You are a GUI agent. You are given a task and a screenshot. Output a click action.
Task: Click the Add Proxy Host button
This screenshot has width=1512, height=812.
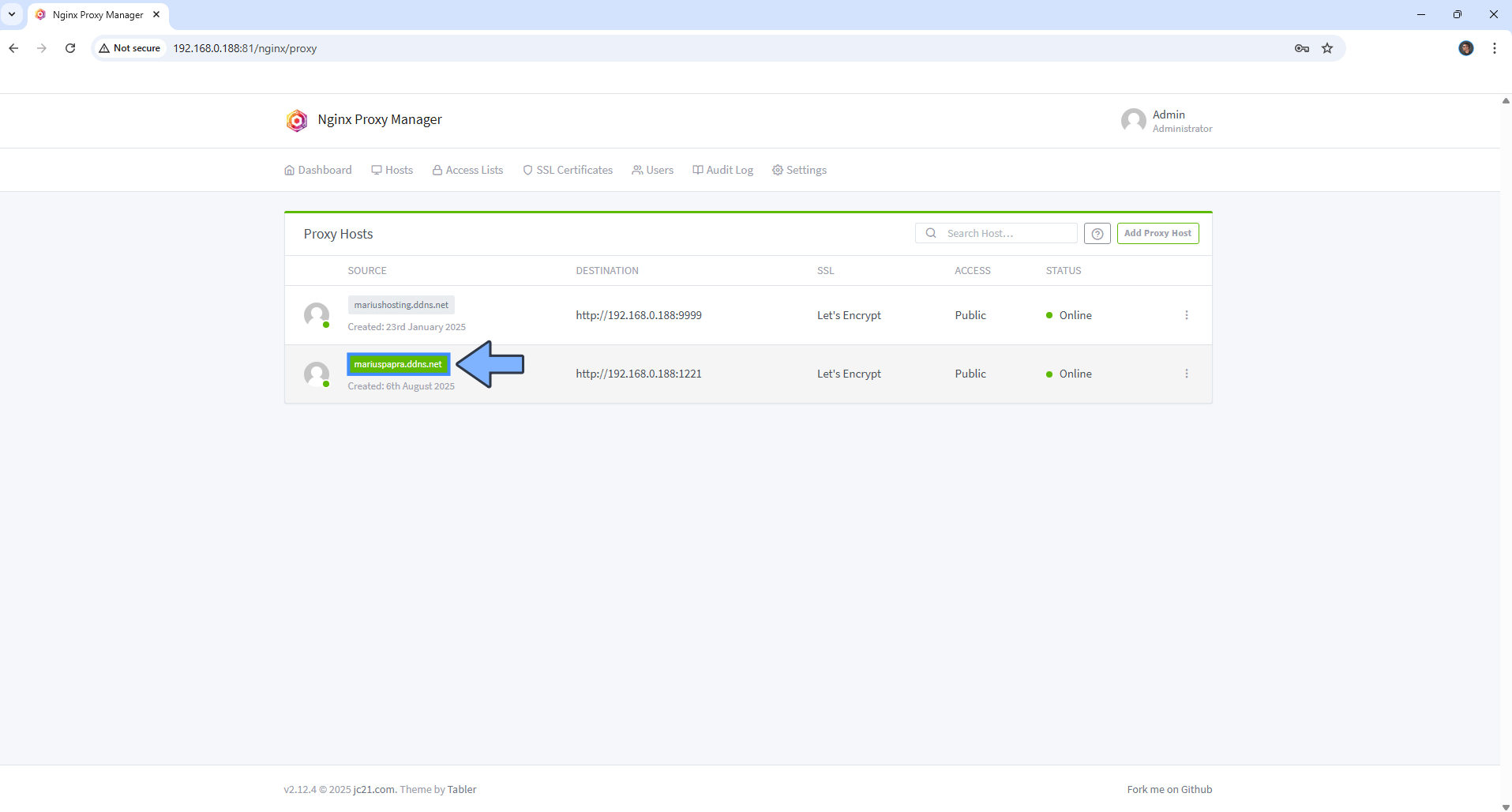1158,233
